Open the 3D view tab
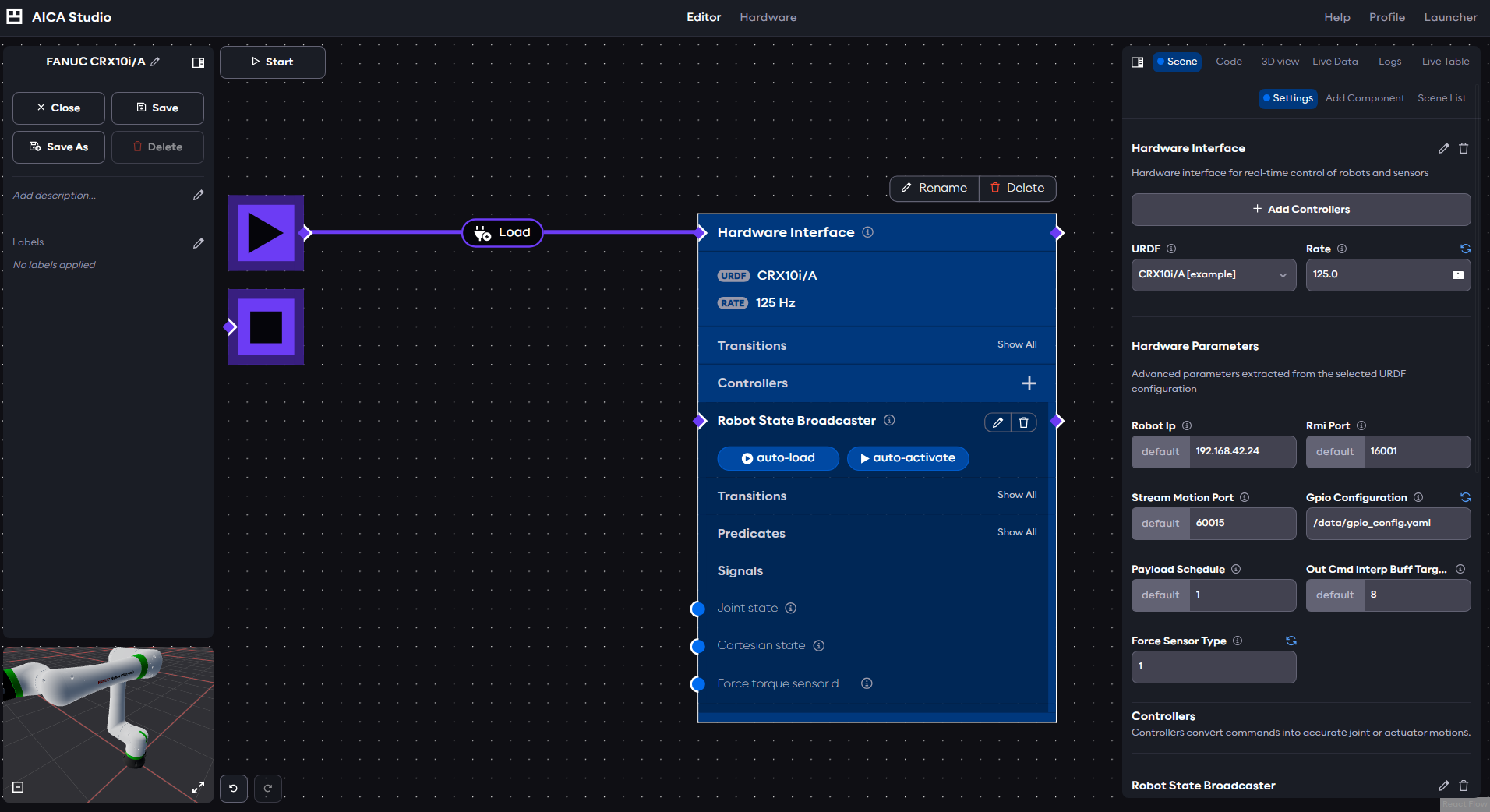 [x=1279, y=61]
